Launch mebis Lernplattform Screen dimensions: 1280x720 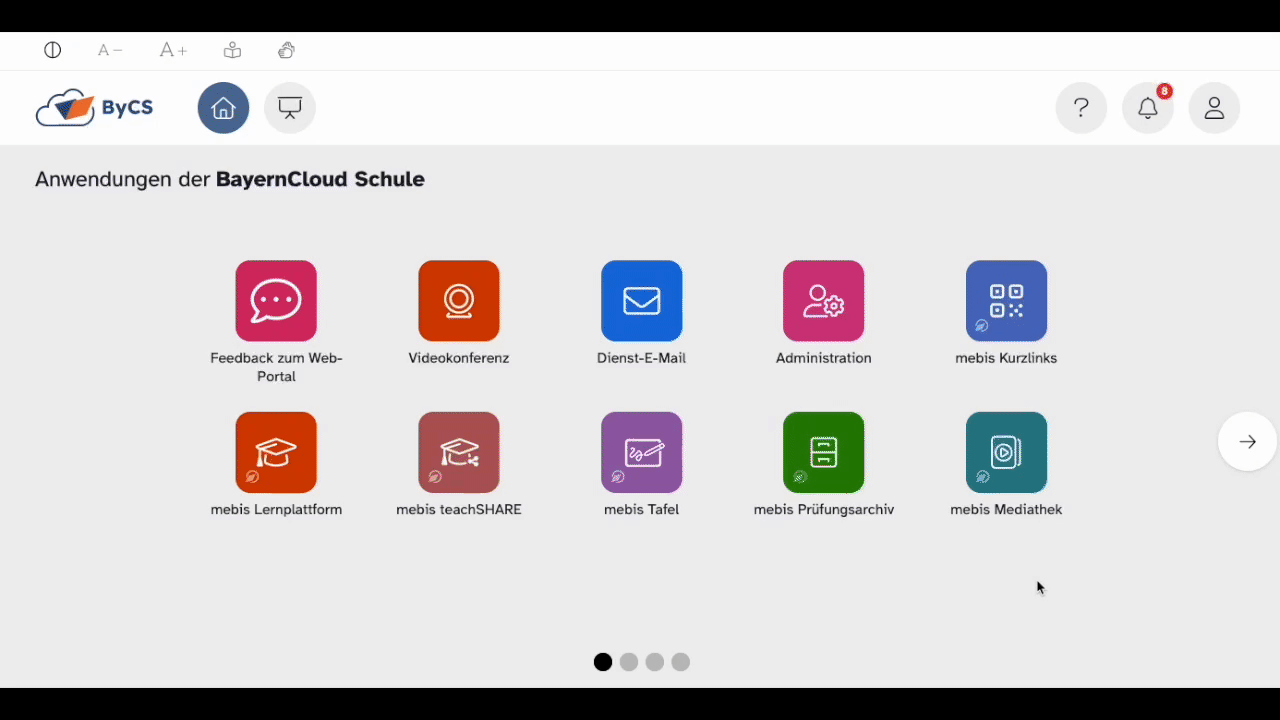point(276,453)
